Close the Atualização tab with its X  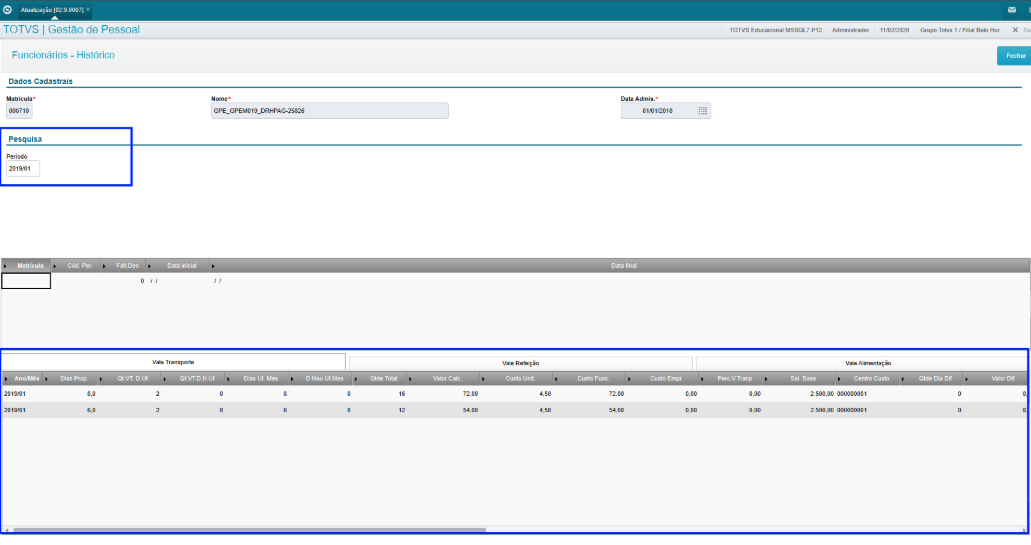pos(88,10)
